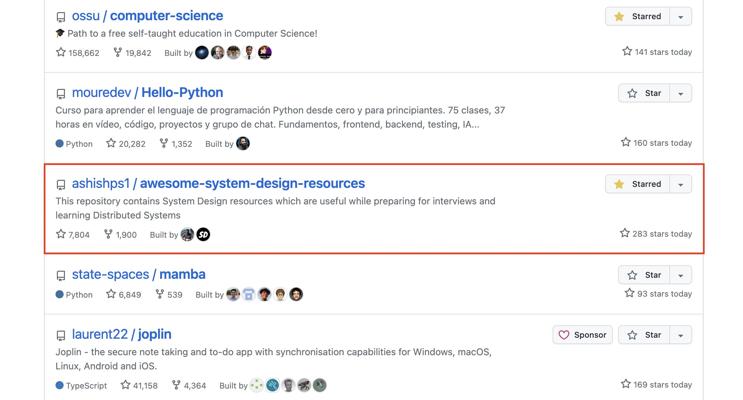
Task: Click the '93 stars today' text
Action: click(x=658, y=293)
